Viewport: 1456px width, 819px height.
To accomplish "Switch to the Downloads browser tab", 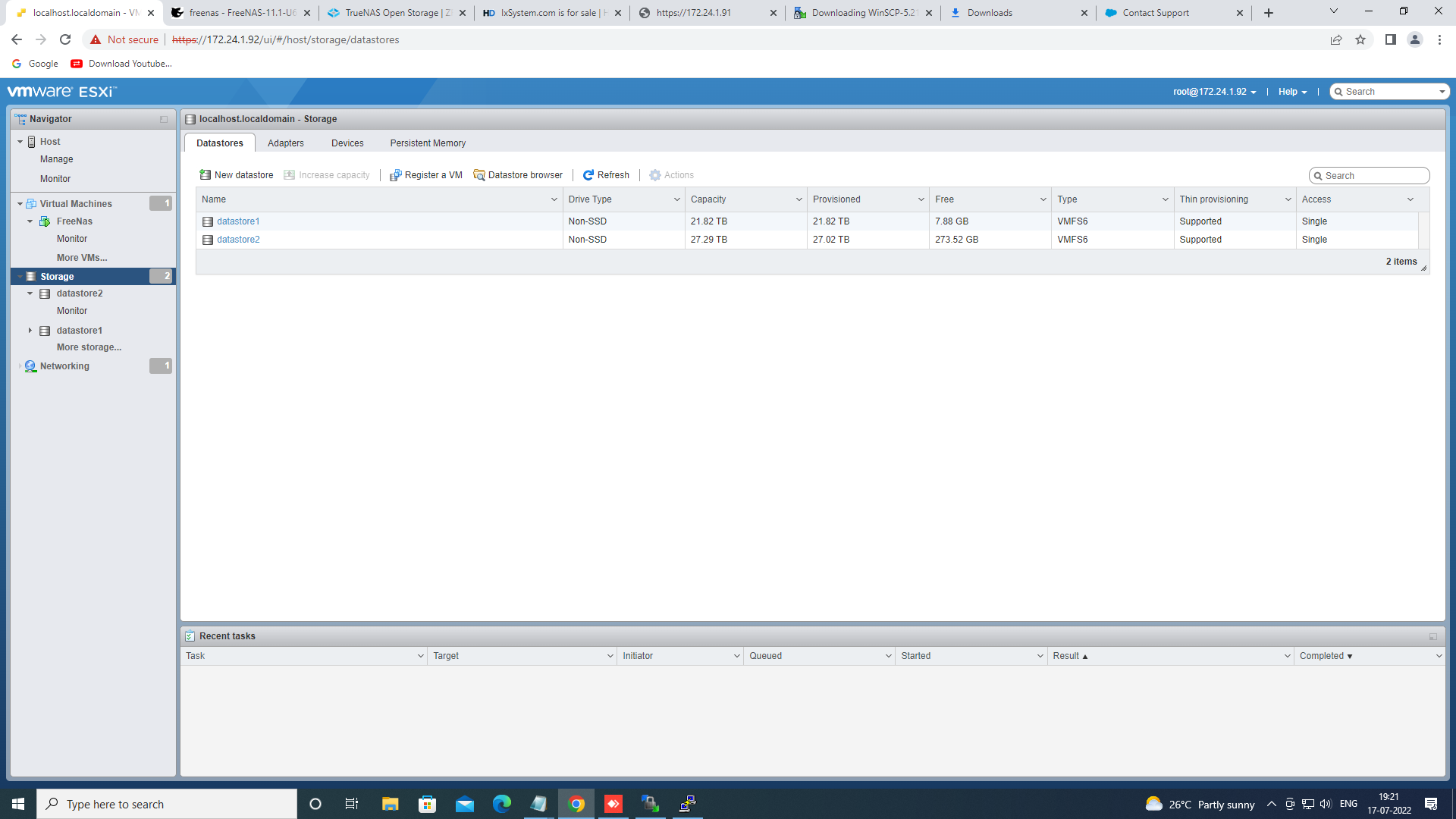I will pyautogui.click(x=1017, y=13).
